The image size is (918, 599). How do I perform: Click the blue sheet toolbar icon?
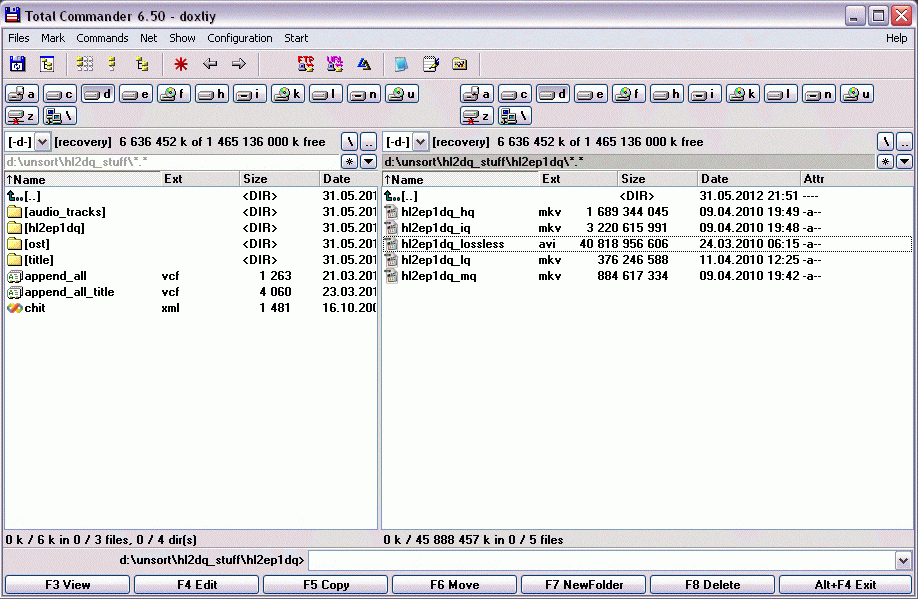(x=401, y=64)
